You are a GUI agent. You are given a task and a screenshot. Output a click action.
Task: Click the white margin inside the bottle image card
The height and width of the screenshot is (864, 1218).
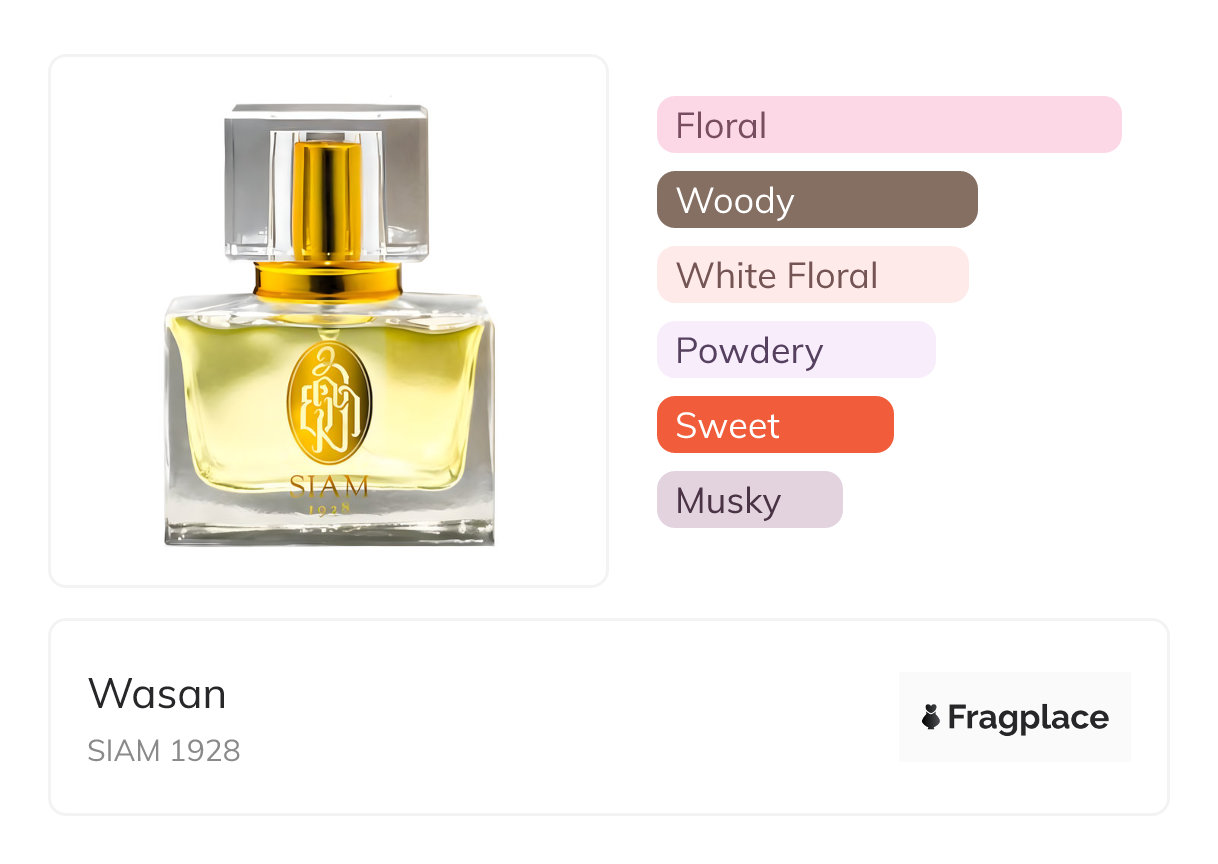point(110,320)
